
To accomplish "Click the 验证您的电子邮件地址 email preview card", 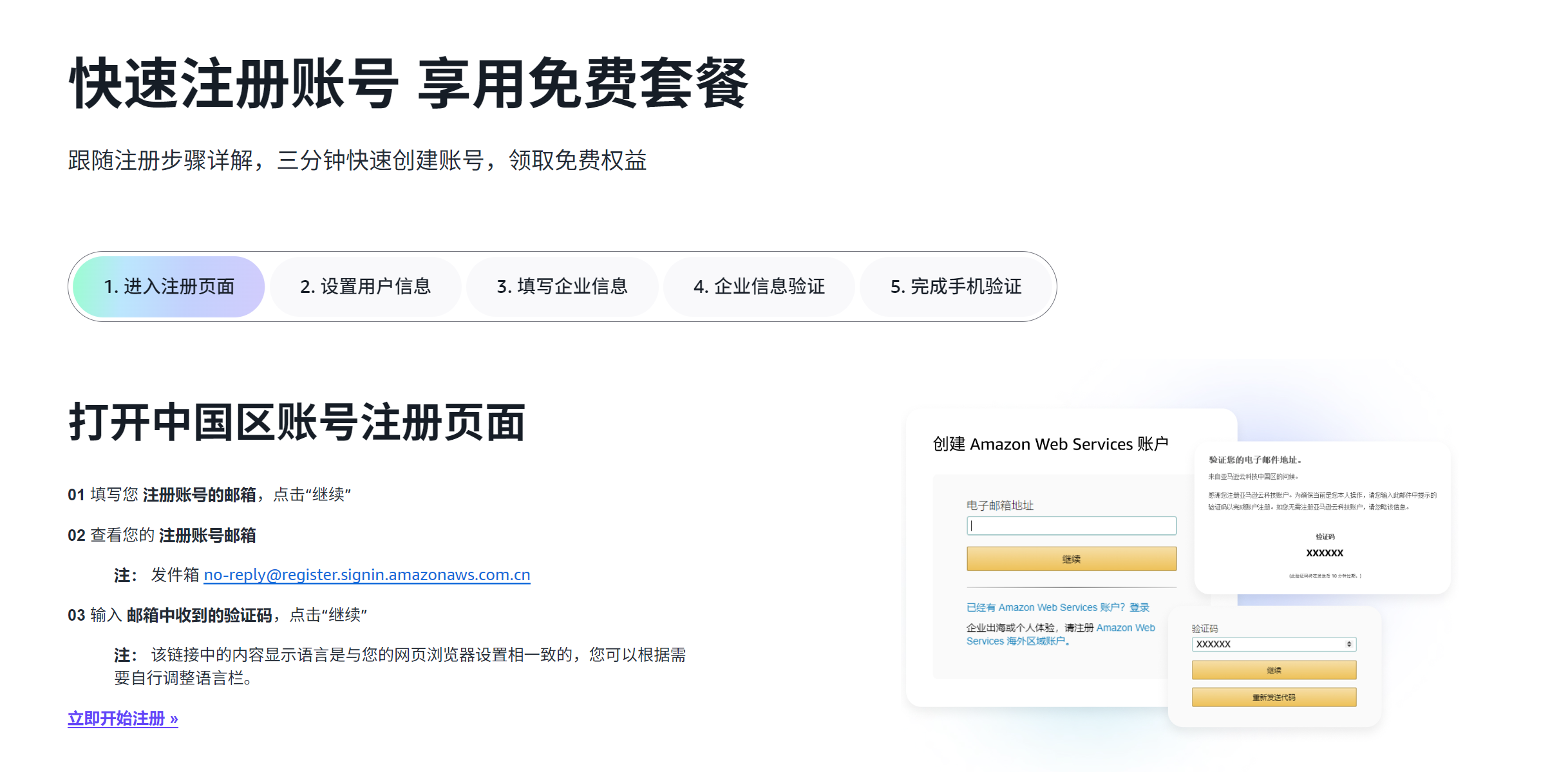I will [1322, 516].
